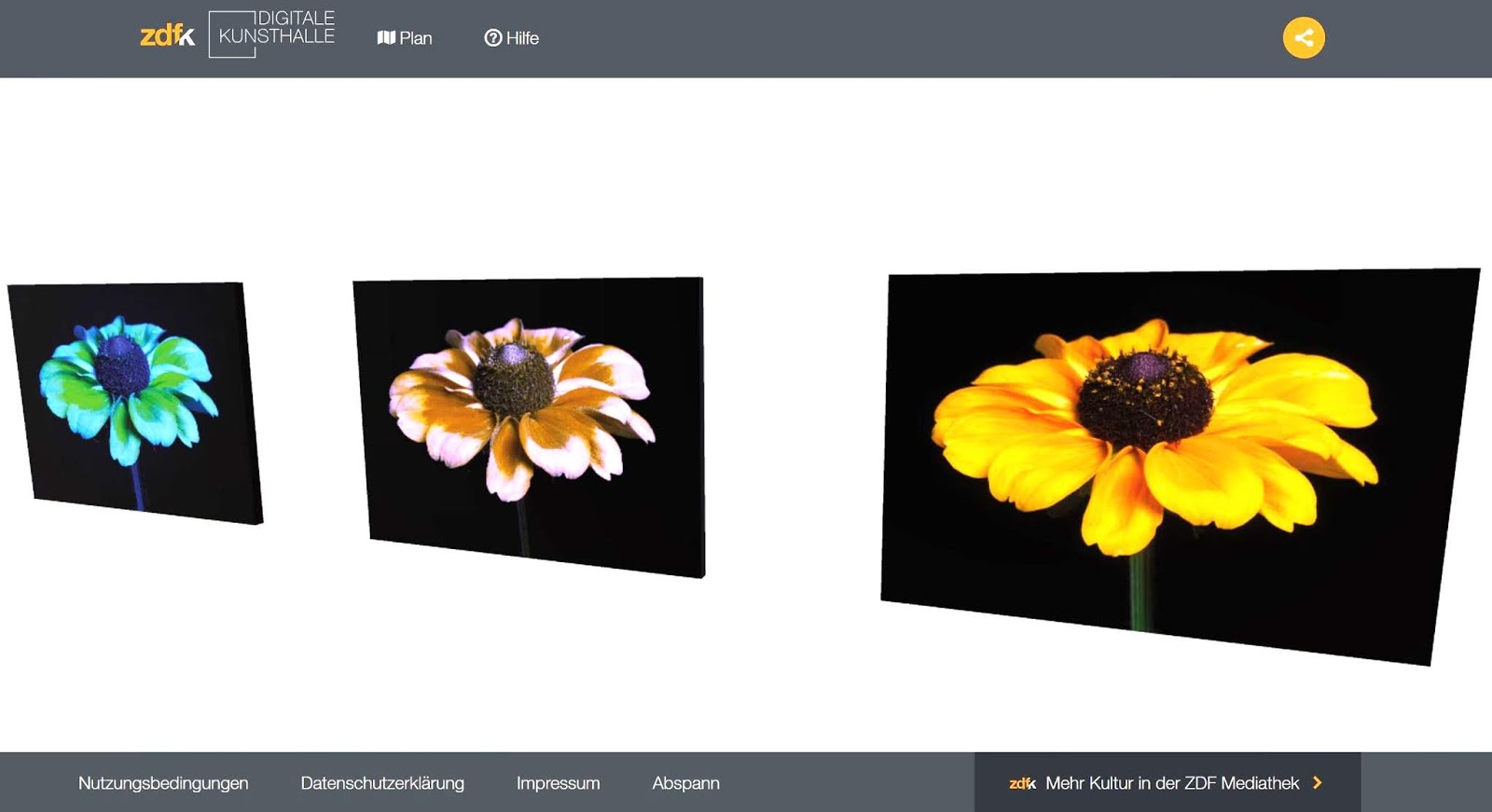The width and height of the screenshot is (1492, 812).
Task: Click small zdfk logo in footer banner
Action: coord(1022,784)
